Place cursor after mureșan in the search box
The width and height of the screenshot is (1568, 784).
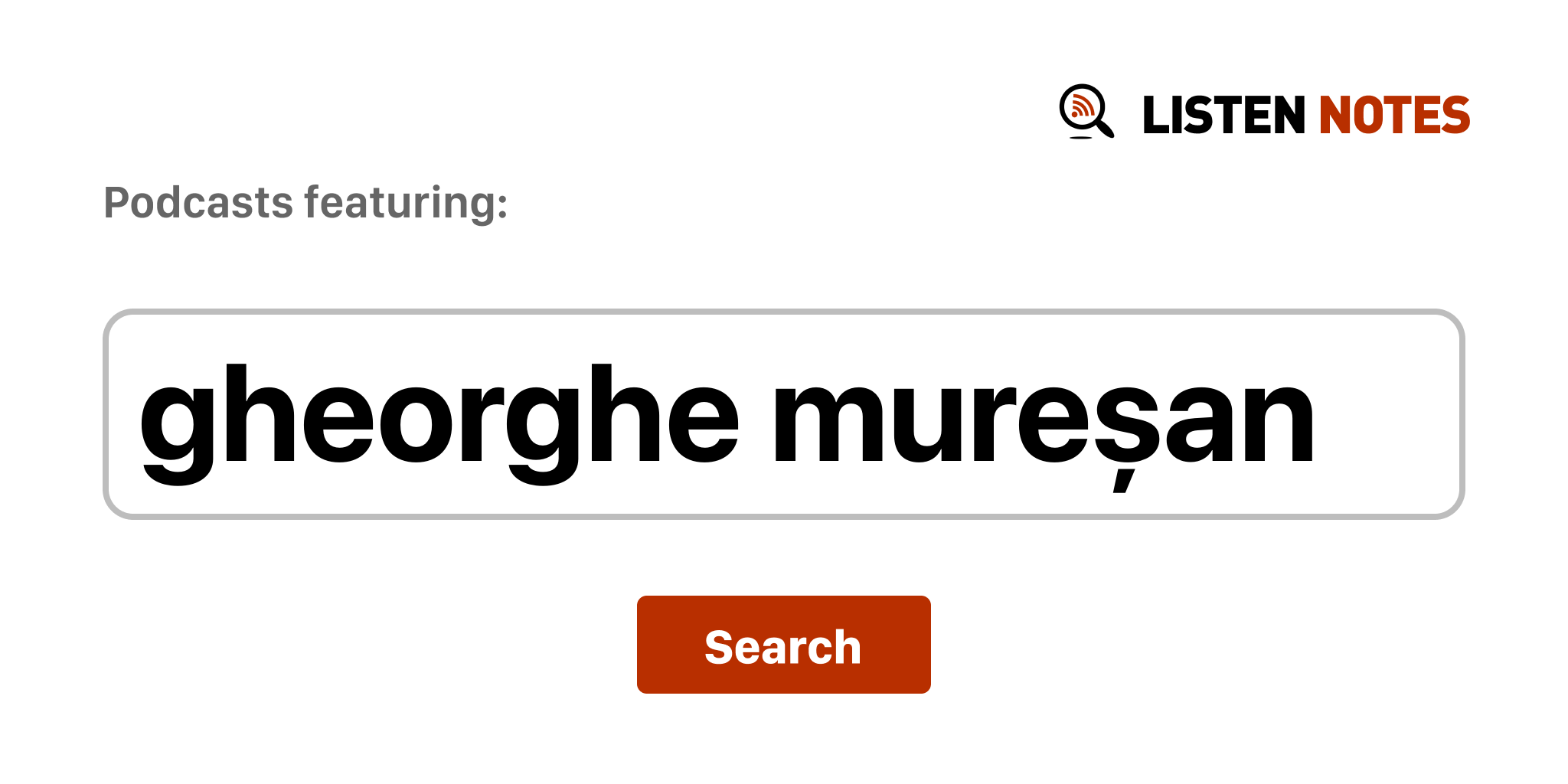1317,414
